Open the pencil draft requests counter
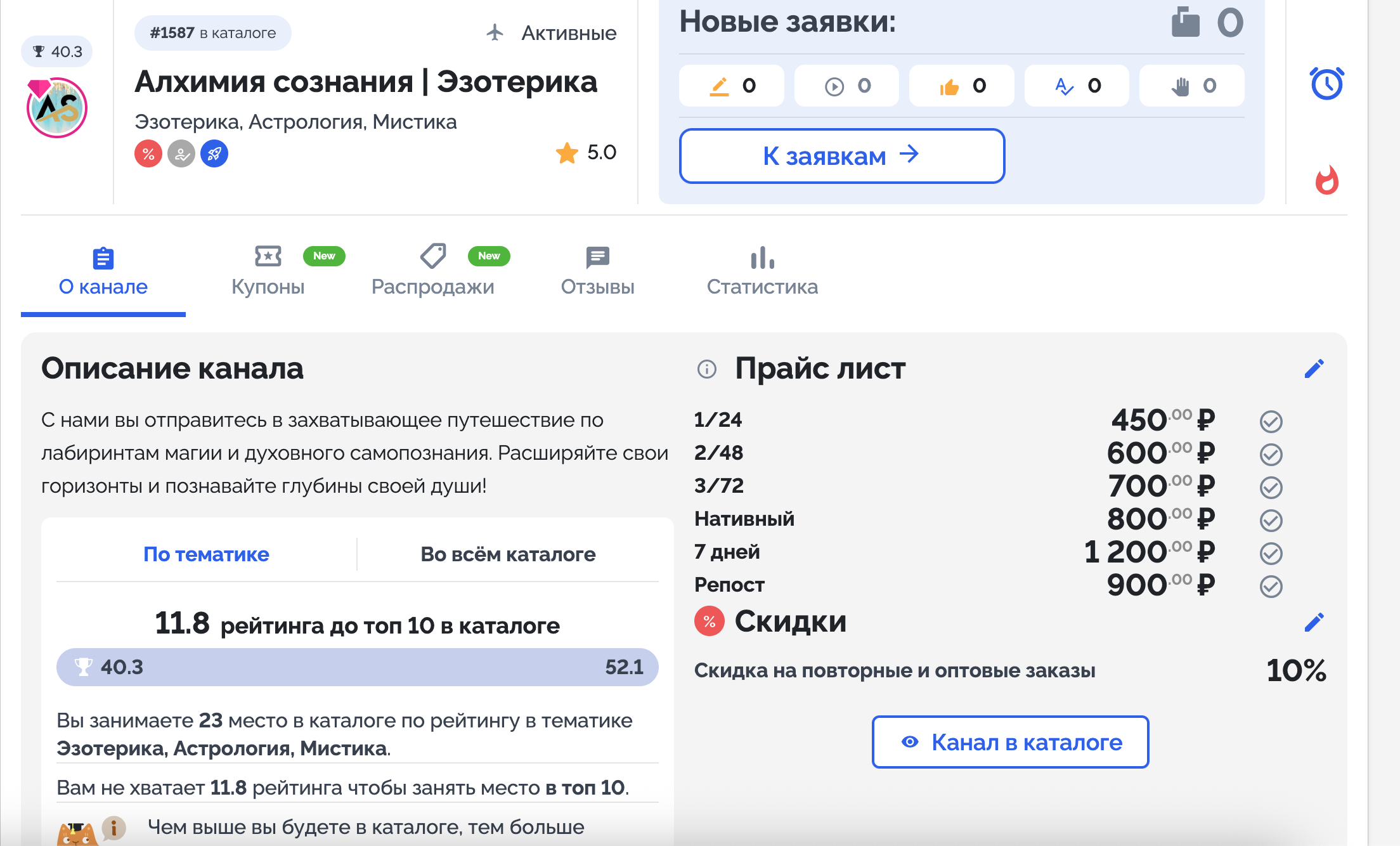 tap(732, 86)
